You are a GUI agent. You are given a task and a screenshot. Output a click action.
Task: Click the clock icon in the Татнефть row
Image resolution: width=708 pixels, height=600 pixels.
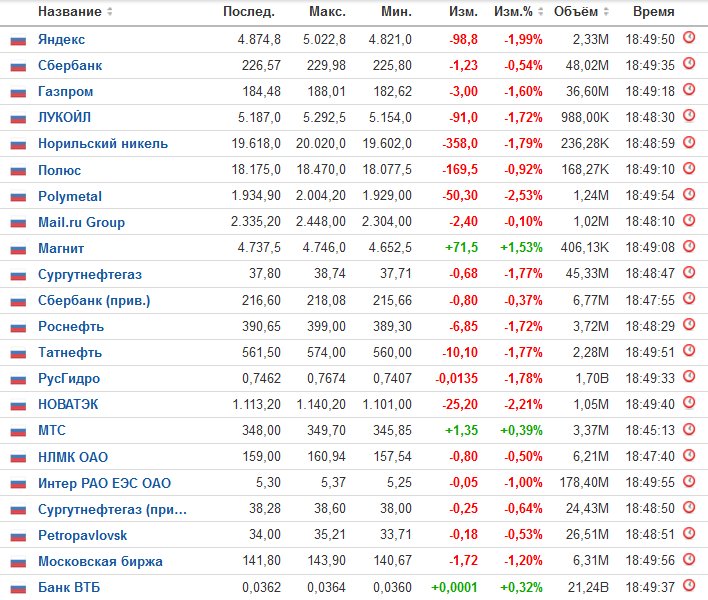coord(689,350)
